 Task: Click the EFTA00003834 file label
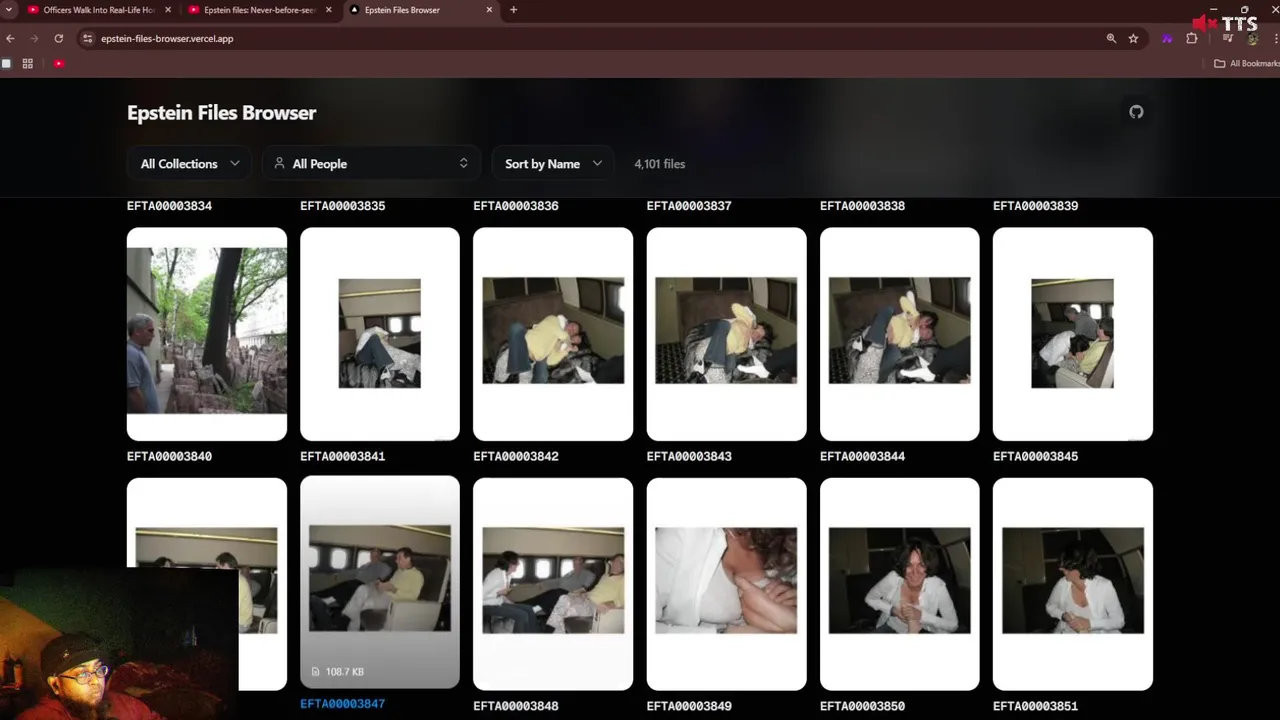pyautogui.click(x=169, y=206)
